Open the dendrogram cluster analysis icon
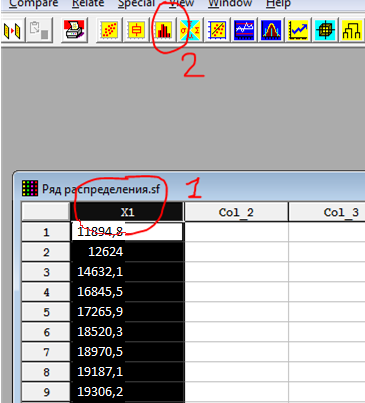 [352, 30]
